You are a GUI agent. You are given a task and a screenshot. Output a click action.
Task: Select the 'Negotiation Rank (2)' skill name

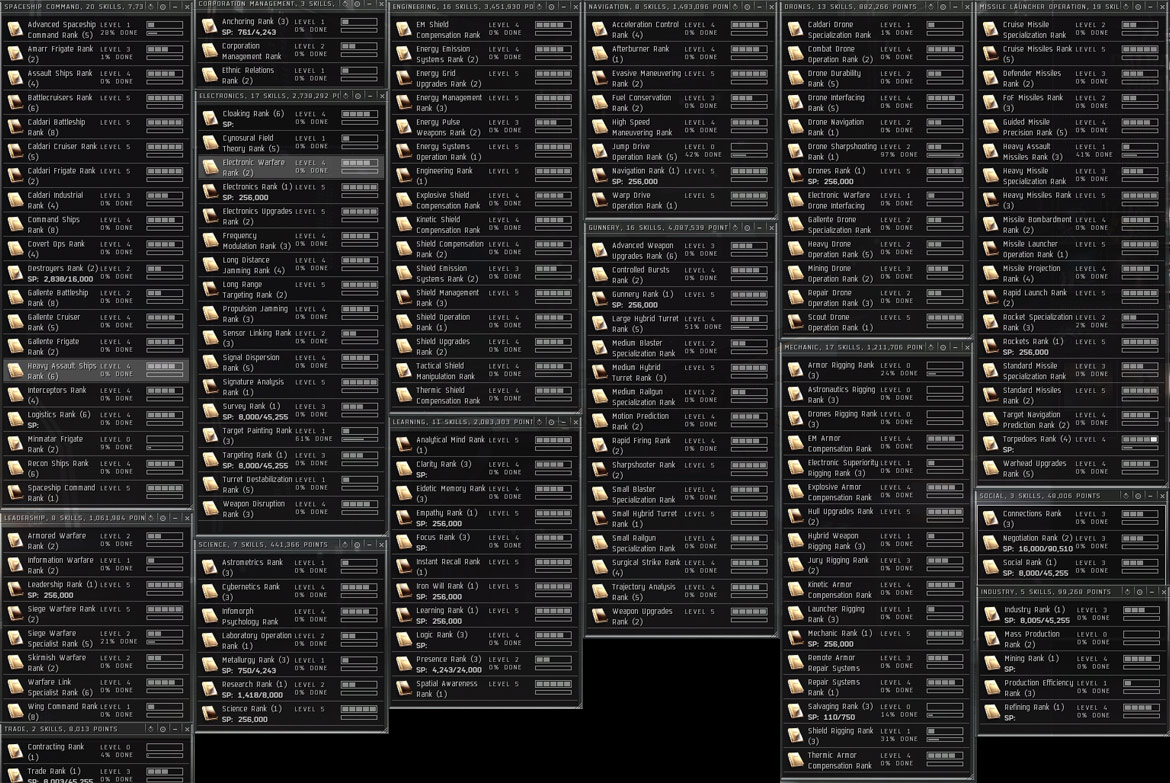[x=1037, y=538]
